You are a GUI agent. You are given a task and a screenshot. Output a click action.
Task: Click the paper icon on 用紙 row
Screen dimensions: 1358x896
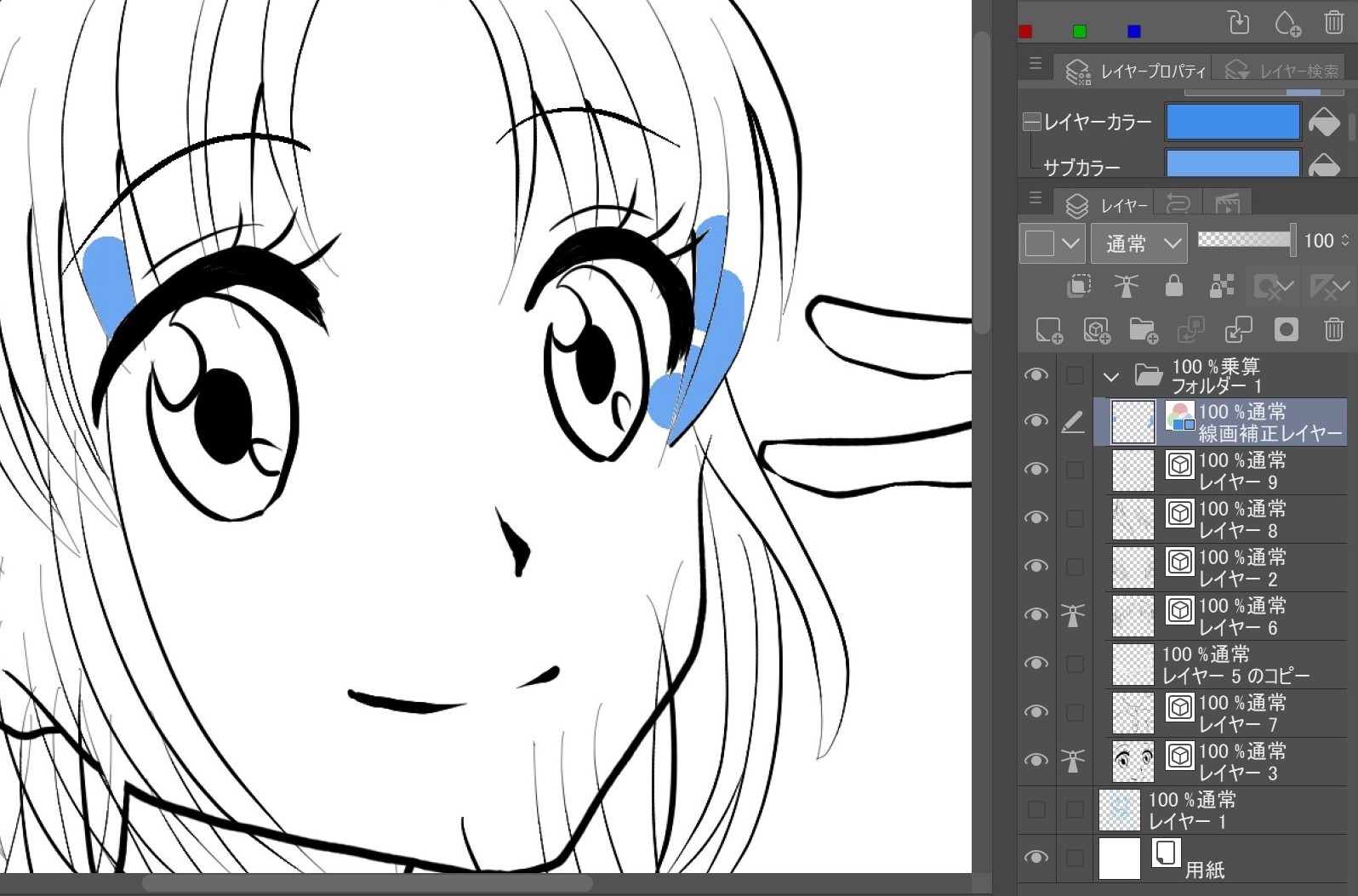[1167, 853]
